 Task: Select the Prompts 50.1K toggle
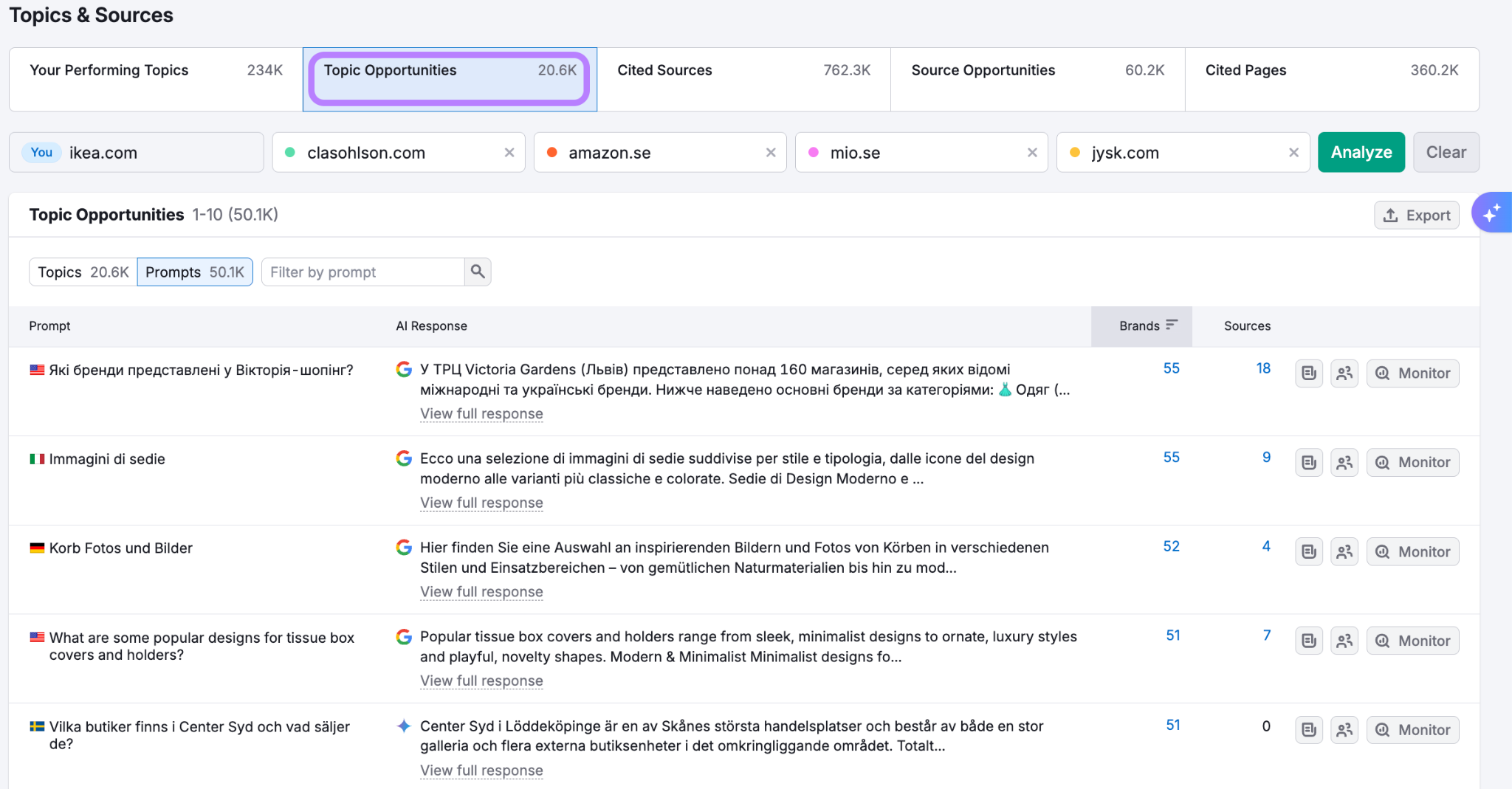point(195,272)
